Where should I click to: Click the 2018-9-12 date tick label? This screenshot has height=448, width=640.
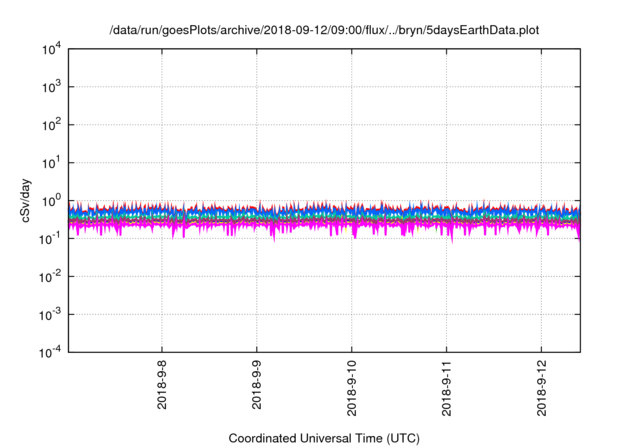point(541,388)
